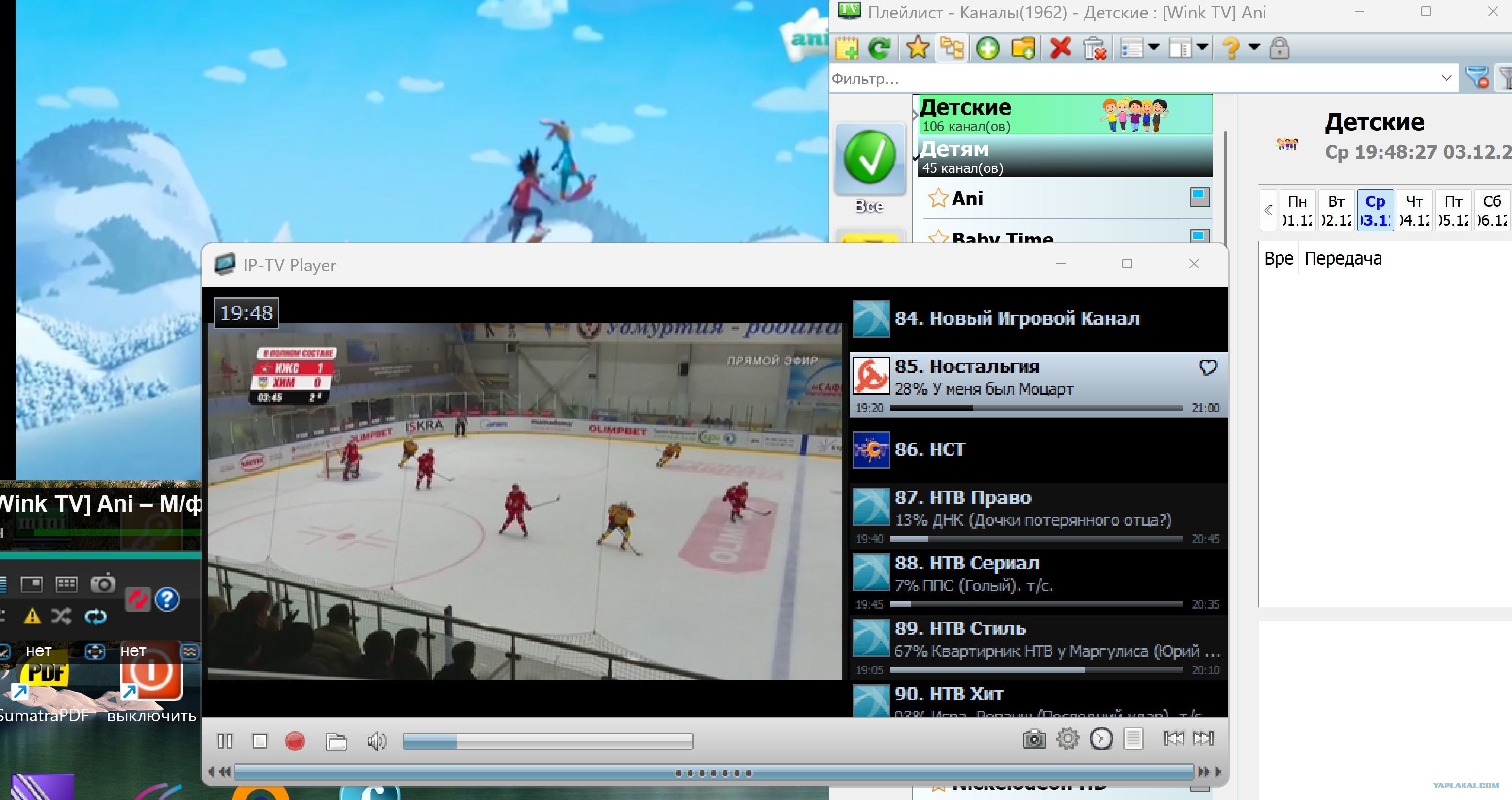Add a channel with the green plus icon
The width and height of the screenshot is (1512, 800).
(x=988, y=48)
